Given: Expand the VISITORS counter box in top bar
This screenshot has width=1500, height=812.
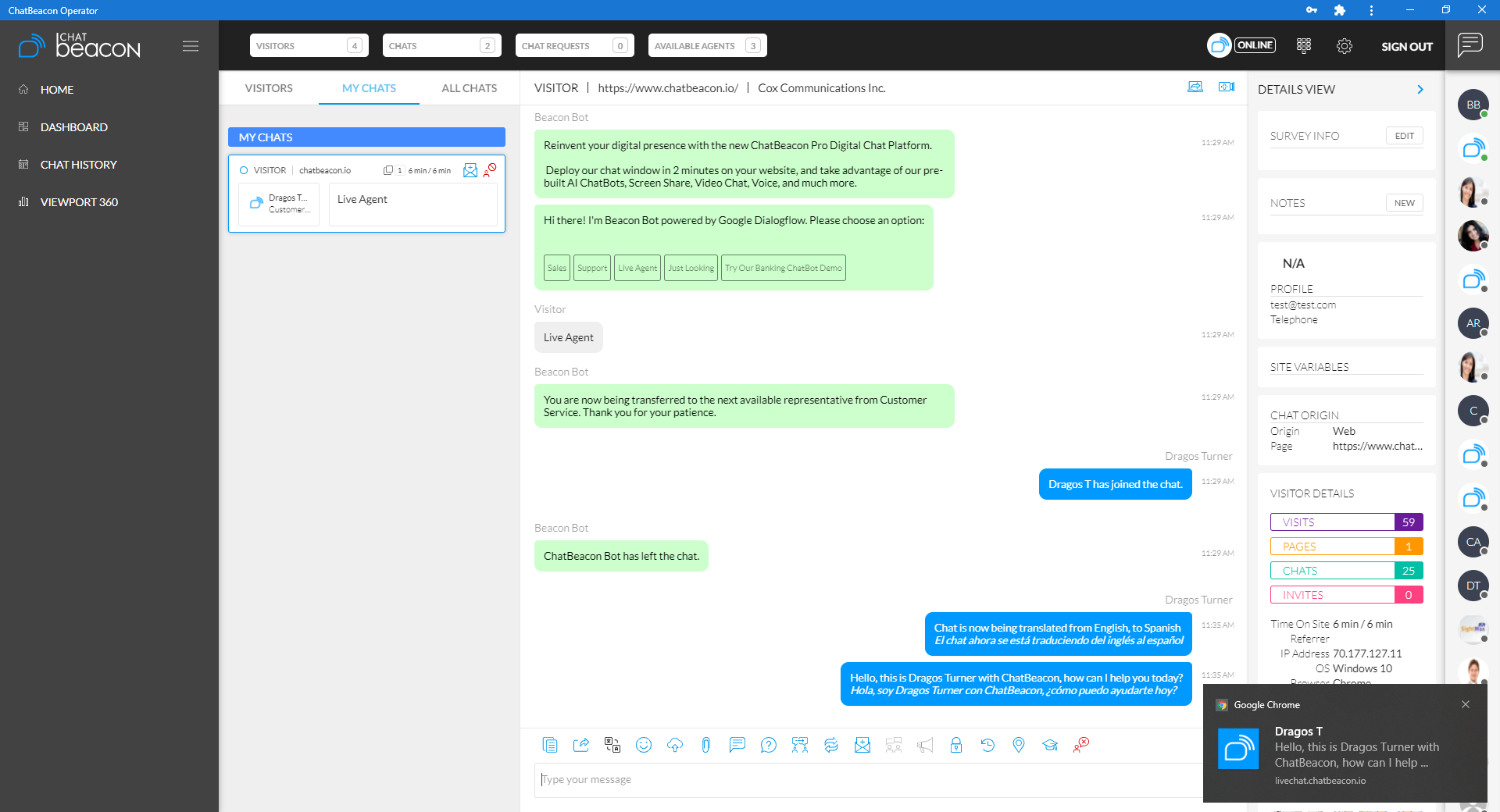Looking at the screenshot, I should click(x=309, y=45).
